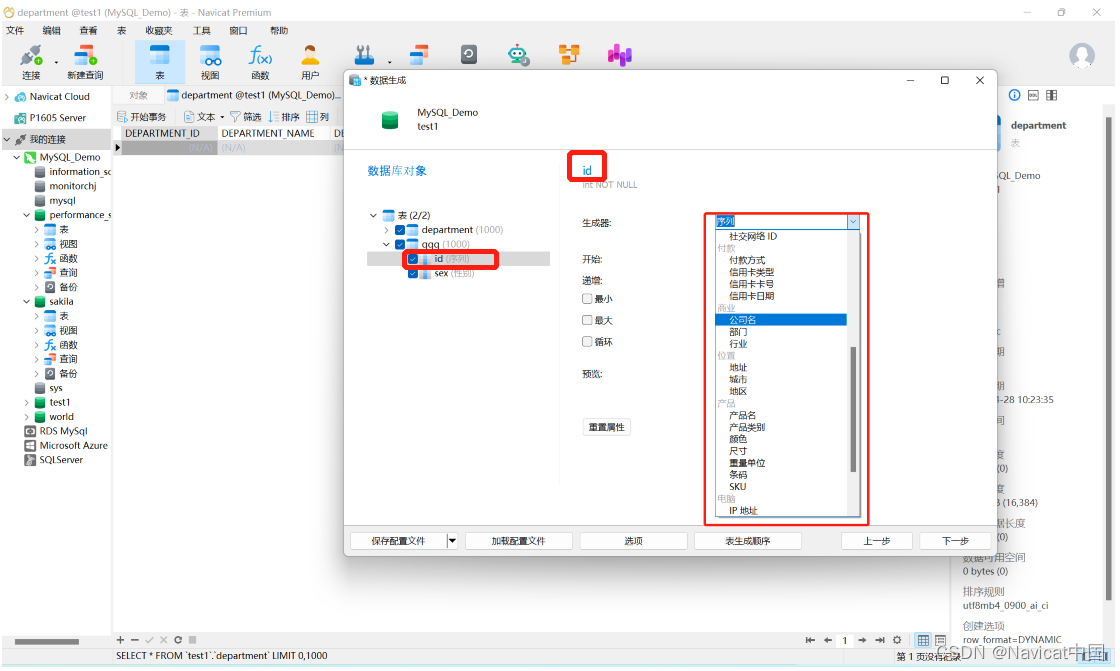Click the 加载配置文件 button

click(x=519, y=541)
